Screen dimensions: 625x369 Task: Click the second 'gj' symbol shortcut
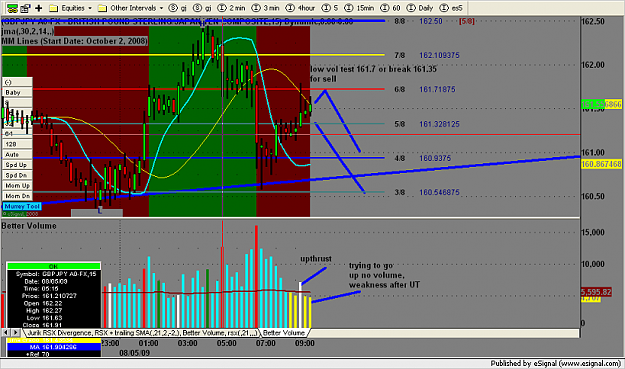(202, 8)
